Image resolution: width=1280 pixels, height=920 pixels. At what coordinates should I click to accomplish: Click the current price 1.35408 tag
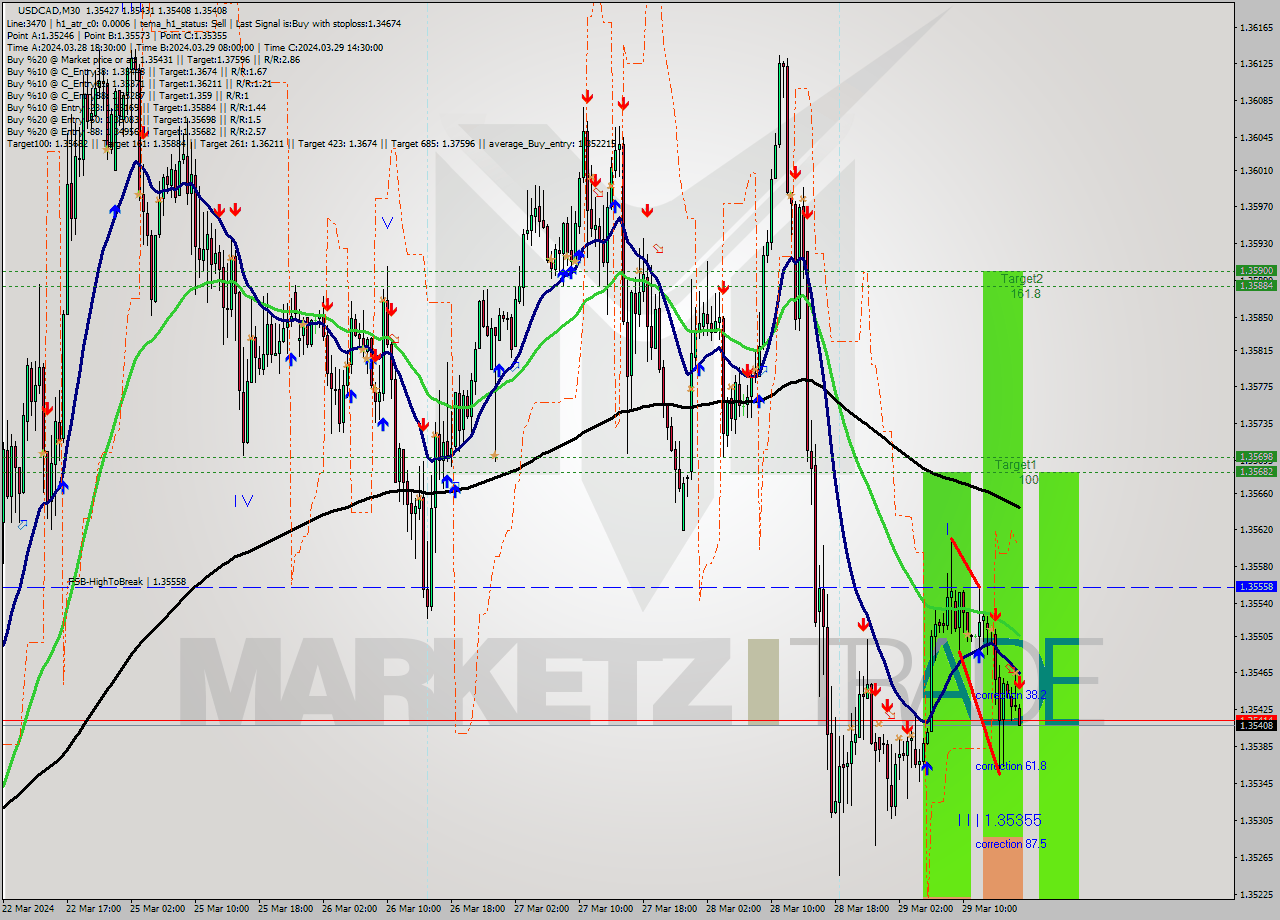coord(1256,725)
